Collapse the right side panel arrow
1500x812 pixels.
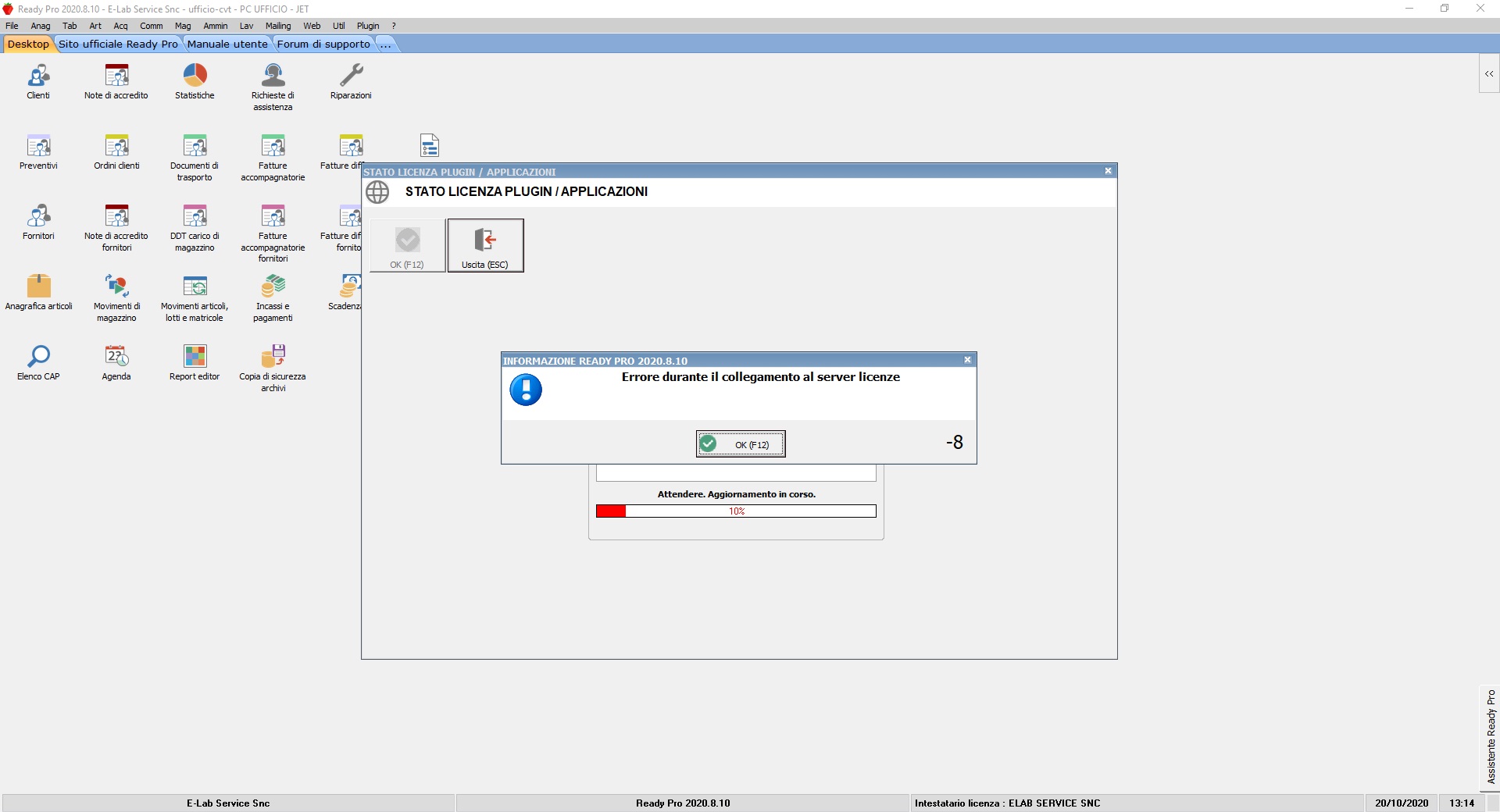(1489, 73)
